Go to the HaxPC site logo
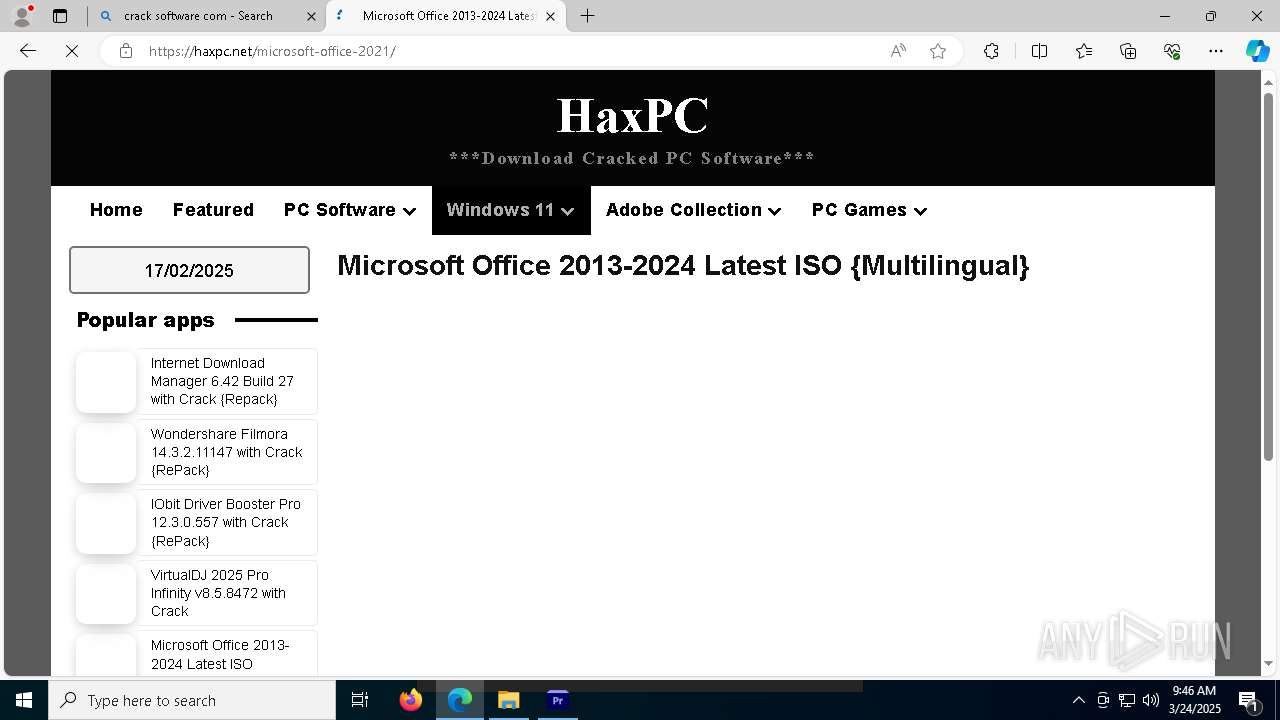The height and width of the screenshot is (720, 1280). pyautogui.click(x=632, y=115)
